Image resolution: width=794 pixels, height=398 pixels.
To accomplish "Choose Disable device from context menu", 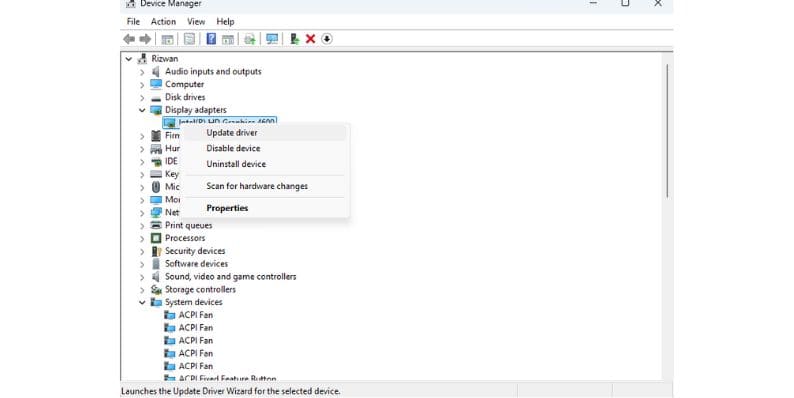I will coord(264,148).
